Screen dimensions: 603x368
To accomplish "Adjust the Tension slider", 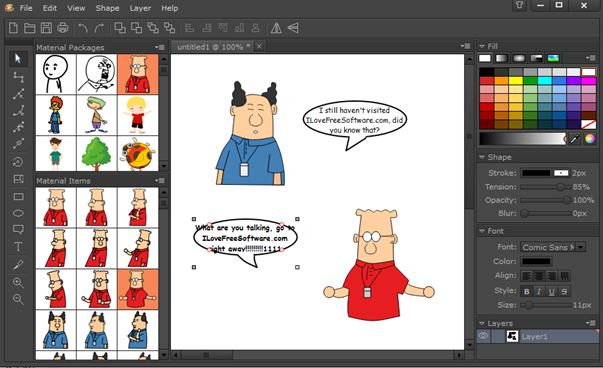I will (546, 187).
